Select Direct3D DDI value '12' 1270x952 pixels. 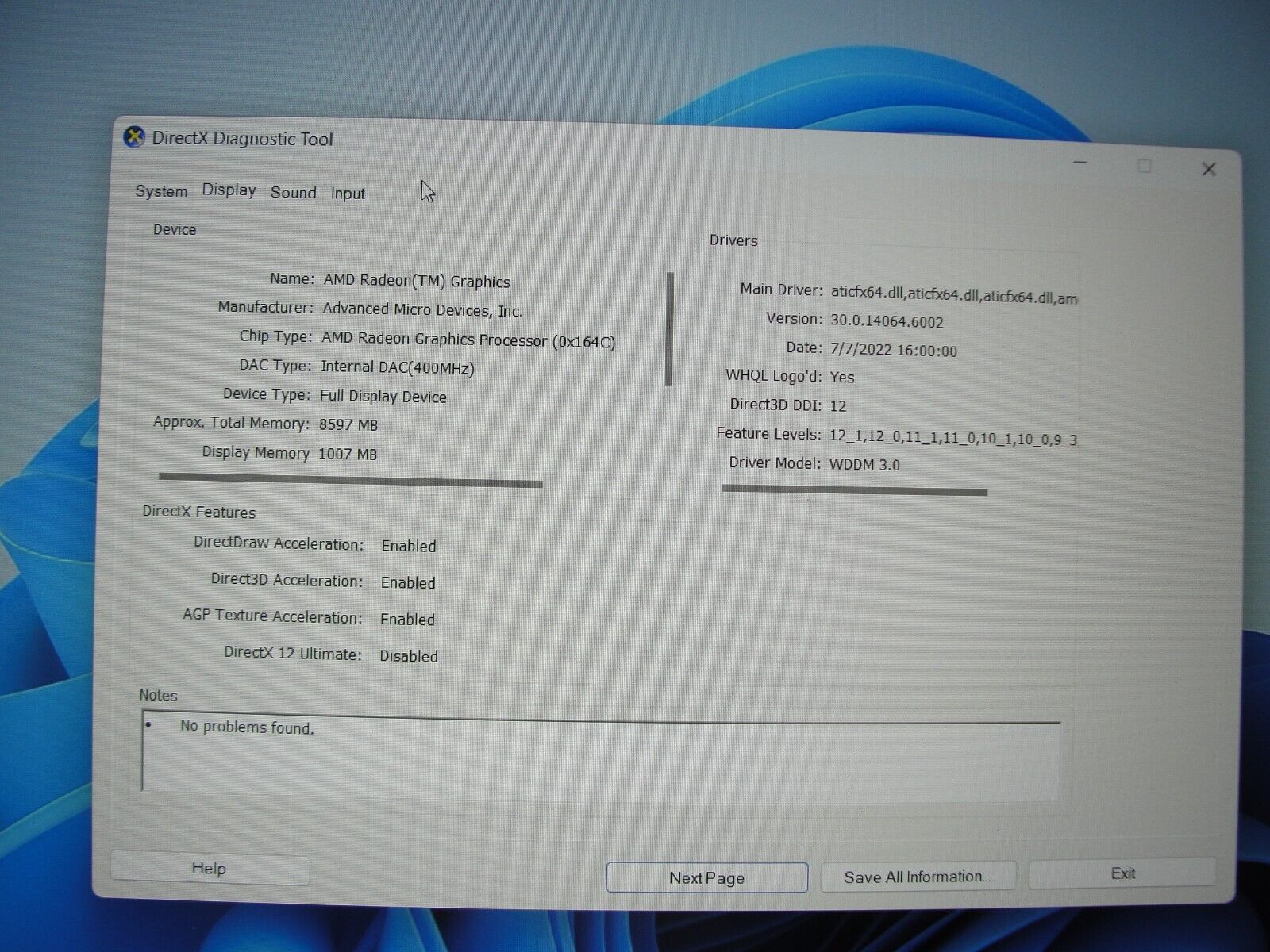tap(838, 405)
